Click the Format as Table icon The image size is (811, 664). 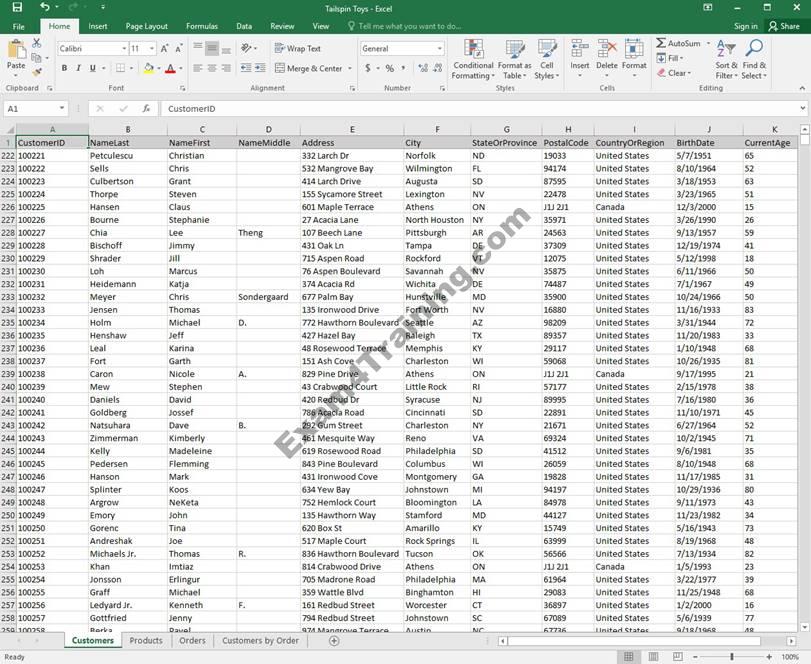click(x=515, y=60)
